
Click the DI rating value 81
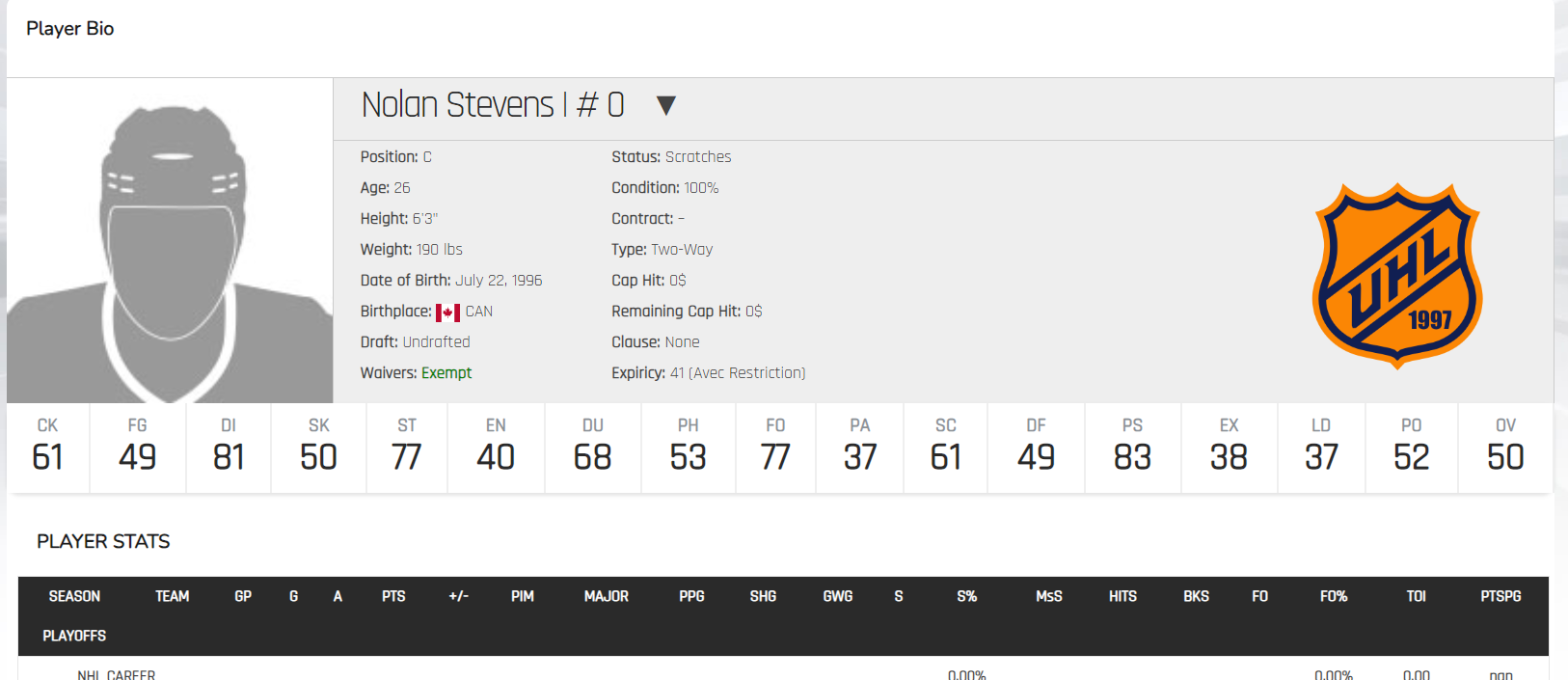(x=229, y=457)
